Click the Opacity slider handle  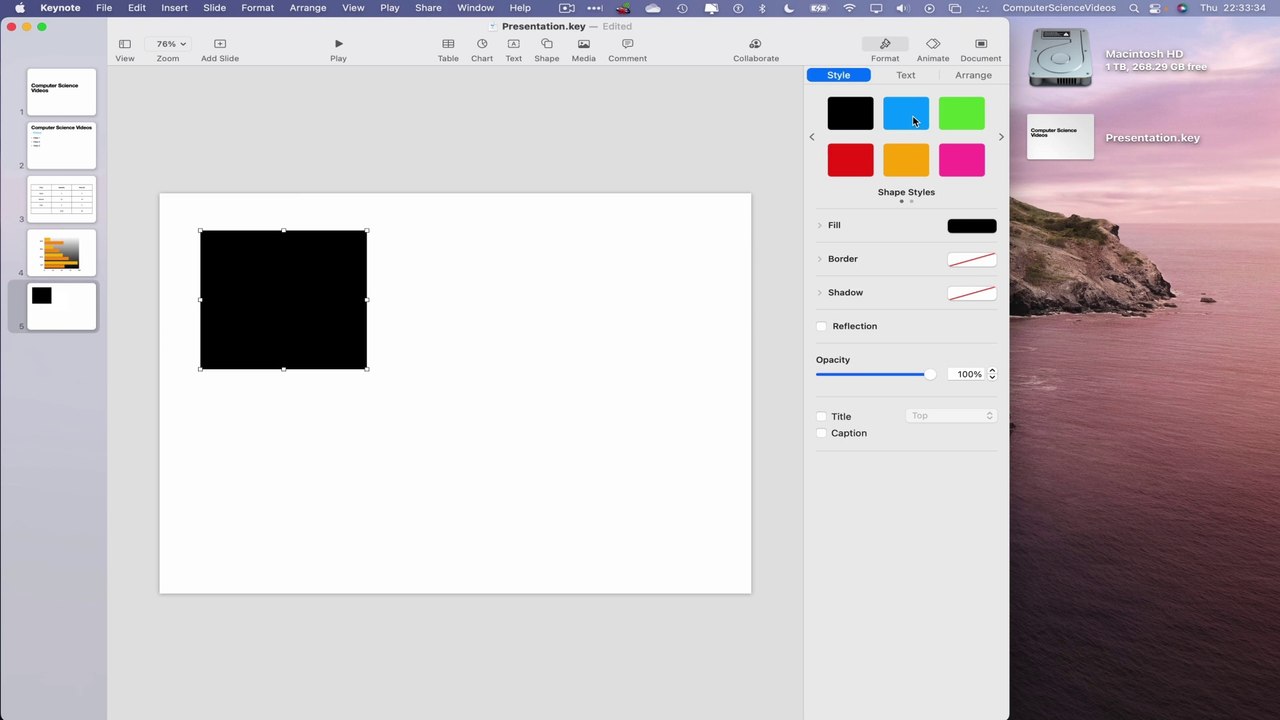(x=930, y=374)
